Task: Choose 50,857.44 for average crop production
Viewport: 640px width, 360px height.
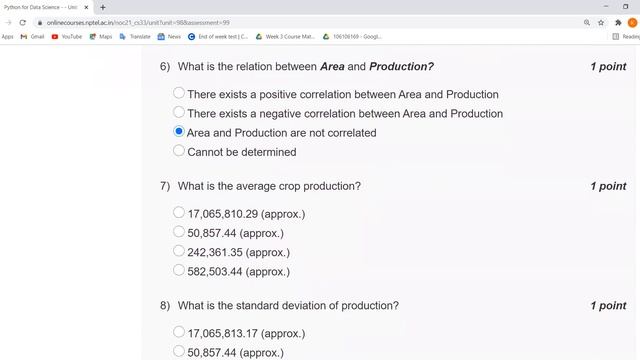Action: pos(179,232)
